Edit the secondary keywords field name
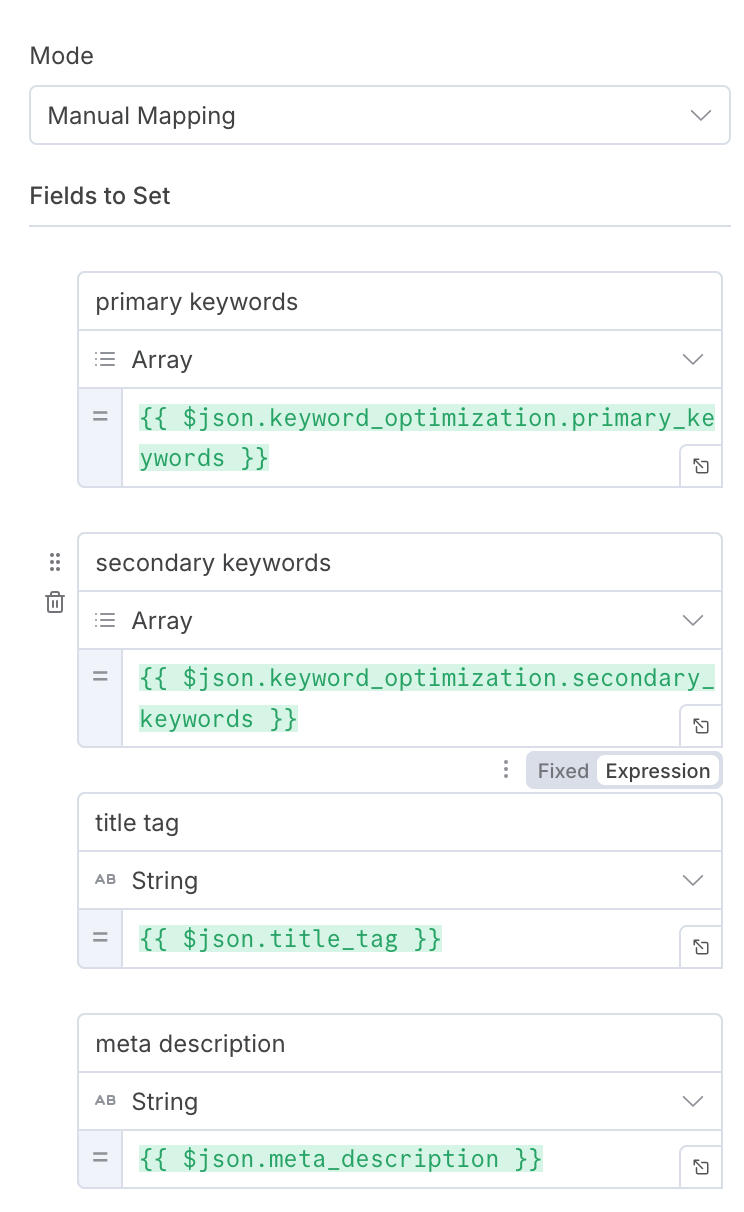Screen dimensions: 744x1212 pos(399,563)
